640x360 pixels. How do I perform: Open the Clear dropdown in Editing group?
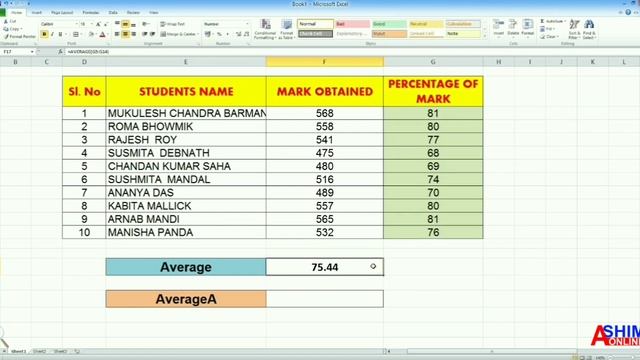click(549, 37)
